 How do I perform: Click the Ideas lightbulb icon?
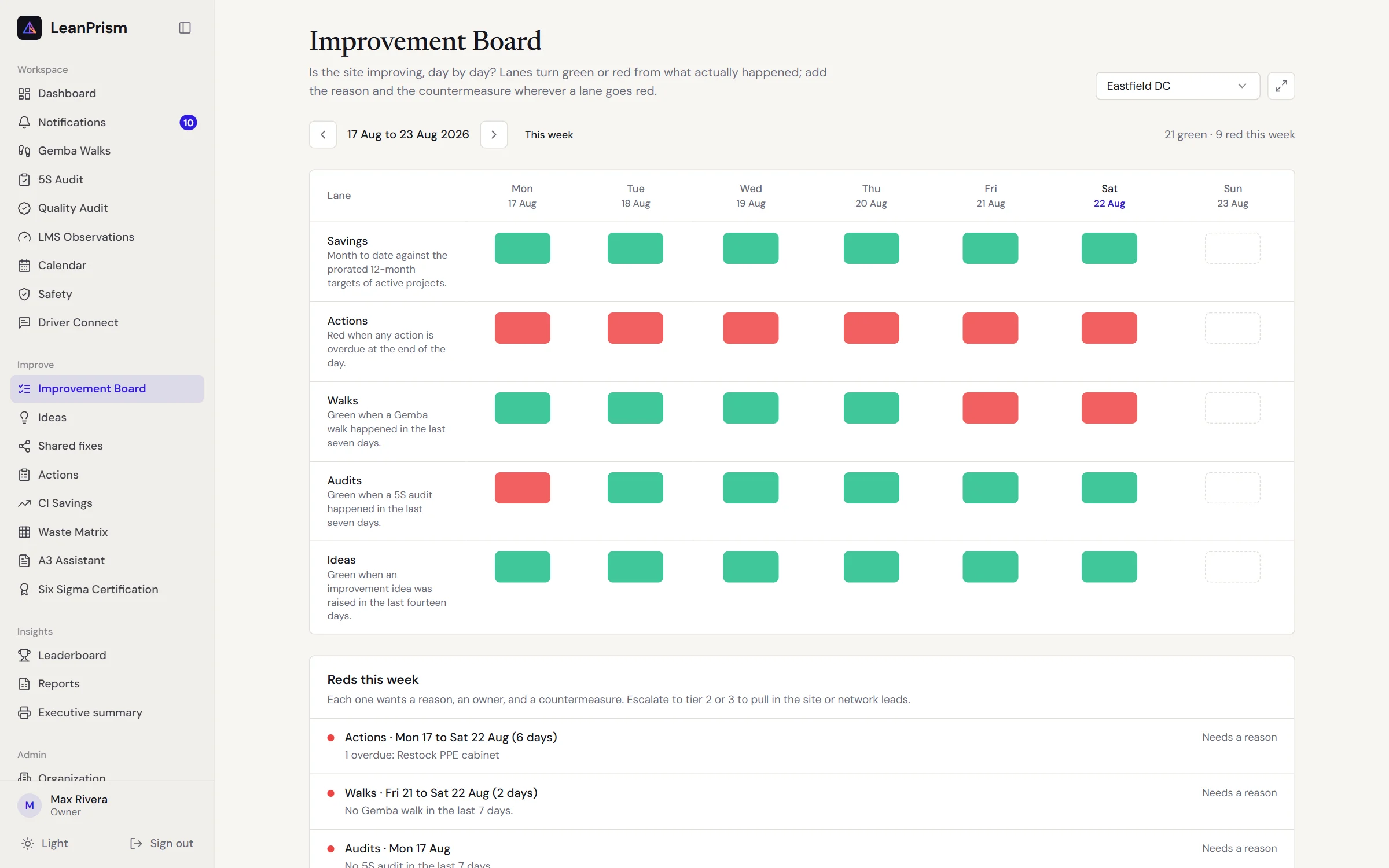(24, 417)
